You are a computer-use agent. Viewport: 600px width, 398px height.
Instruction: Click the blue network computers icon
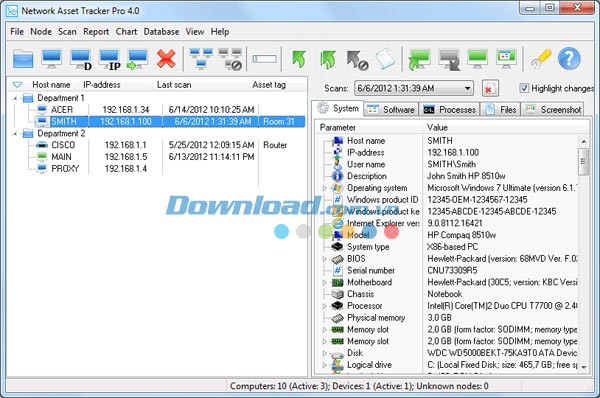click(201, 59)
